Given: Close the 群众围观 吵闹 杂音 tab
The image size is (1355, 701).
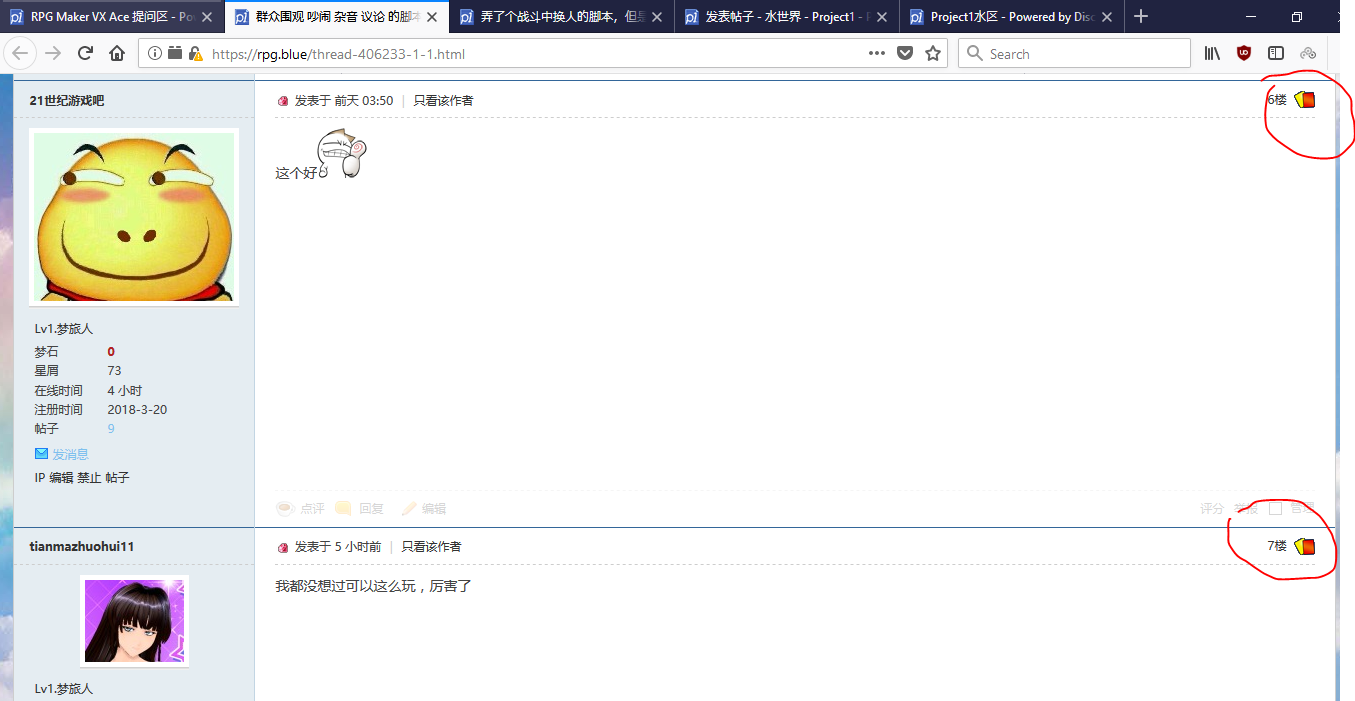Looking at the screenshot, I should pyautogui.click(x=432, y=17).
